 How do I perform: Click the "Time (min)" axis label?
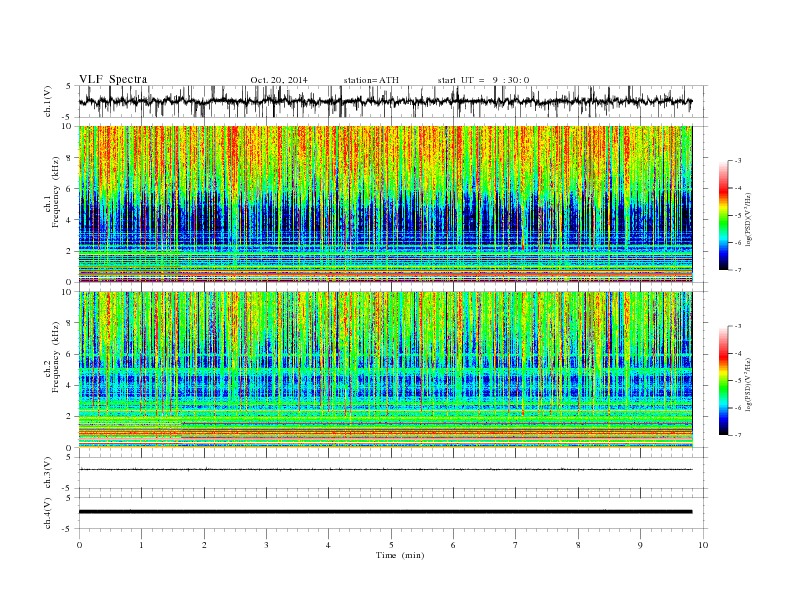pos(400,555)
